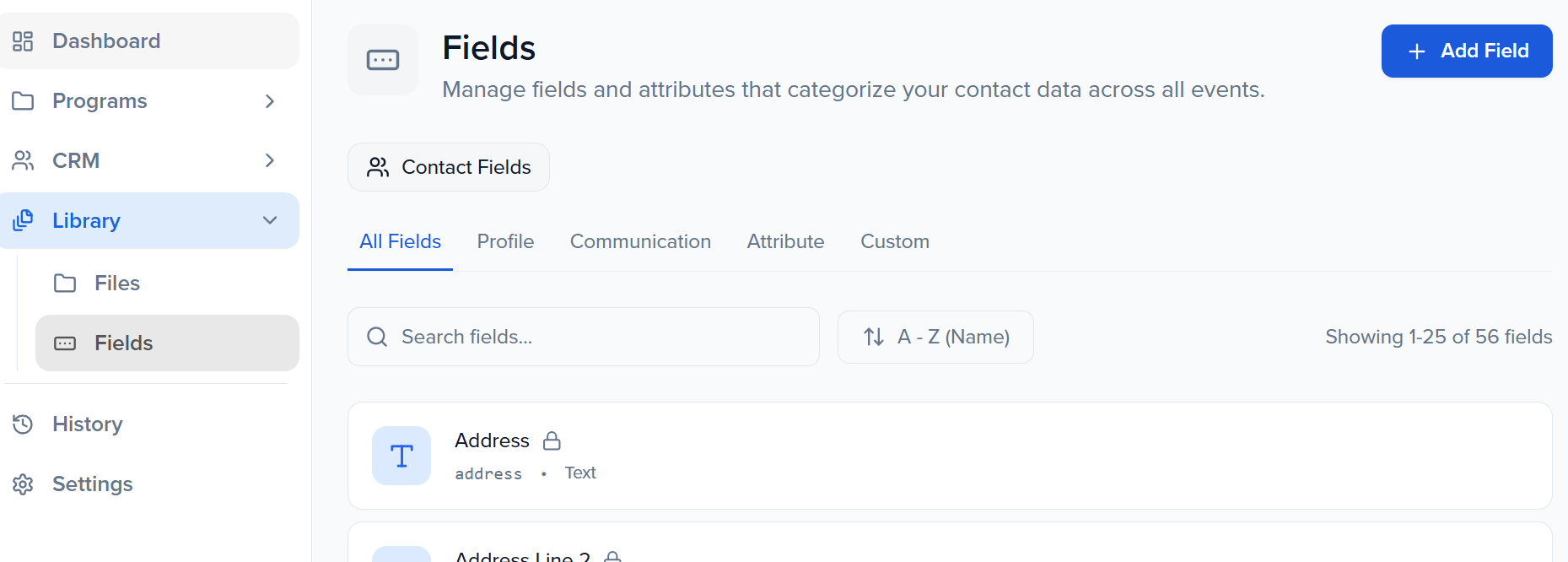The height and width of the screenshot is (562, 1568).
Task: Switch to the Communication tab
Action: [x=640, y=241]
